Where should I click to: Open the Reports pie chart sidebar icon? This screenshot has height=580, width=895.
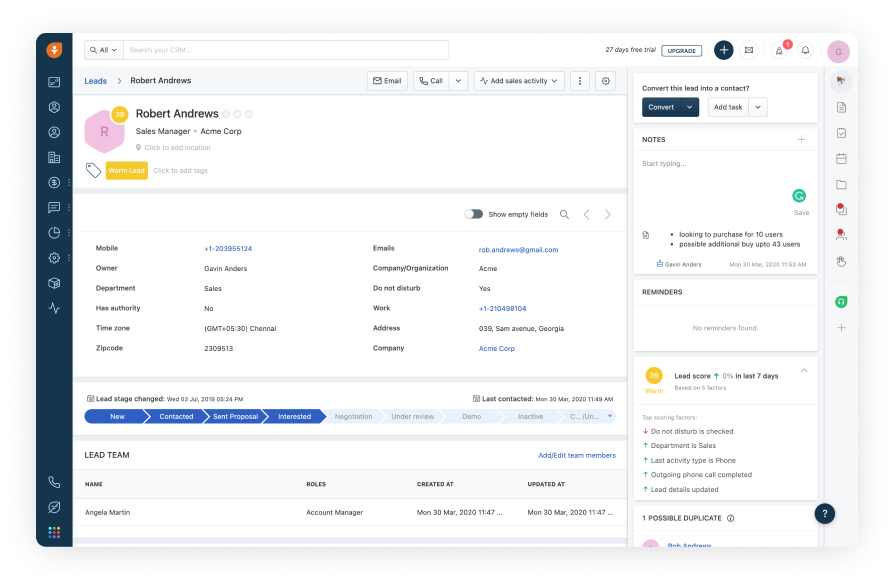pyautogui.click(x=54, y=233)
